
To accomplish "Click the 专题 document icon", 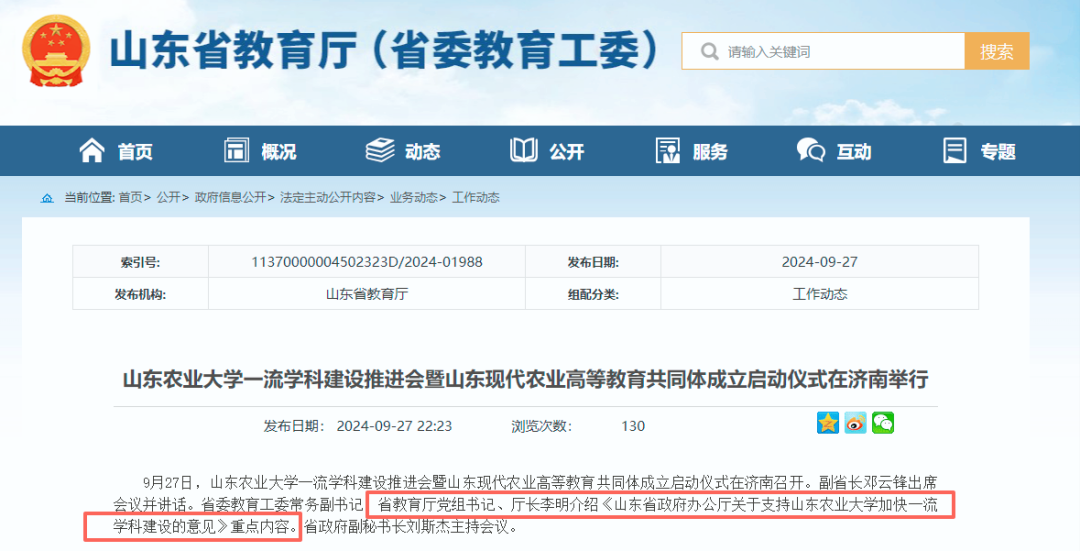I will pos(955,150).
